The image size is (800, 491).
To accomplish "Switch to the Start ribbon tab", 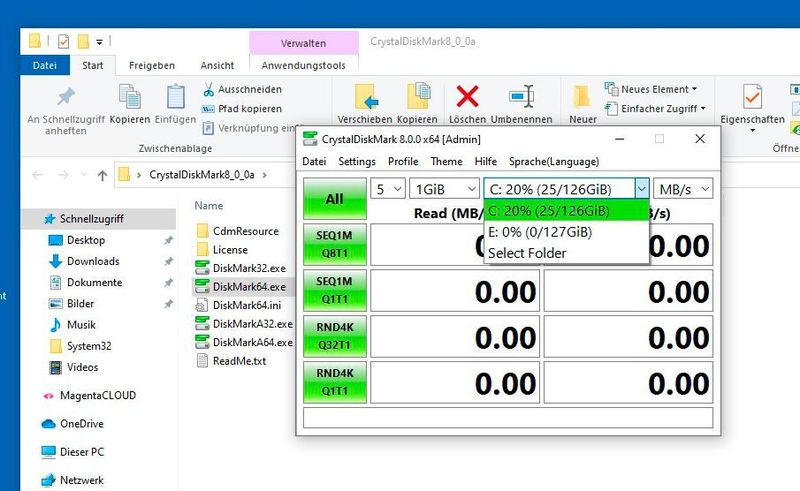I will pyautogui.click(x=92, y=65).
